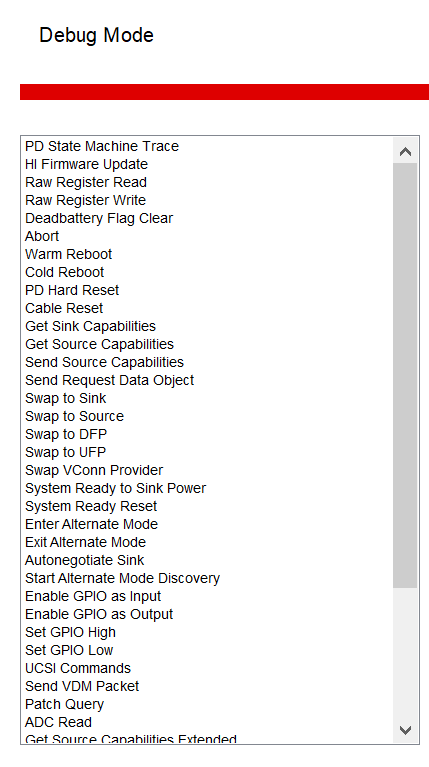Choose Raw Register Read
Screen dimensions: 429x767
(86, 182)
